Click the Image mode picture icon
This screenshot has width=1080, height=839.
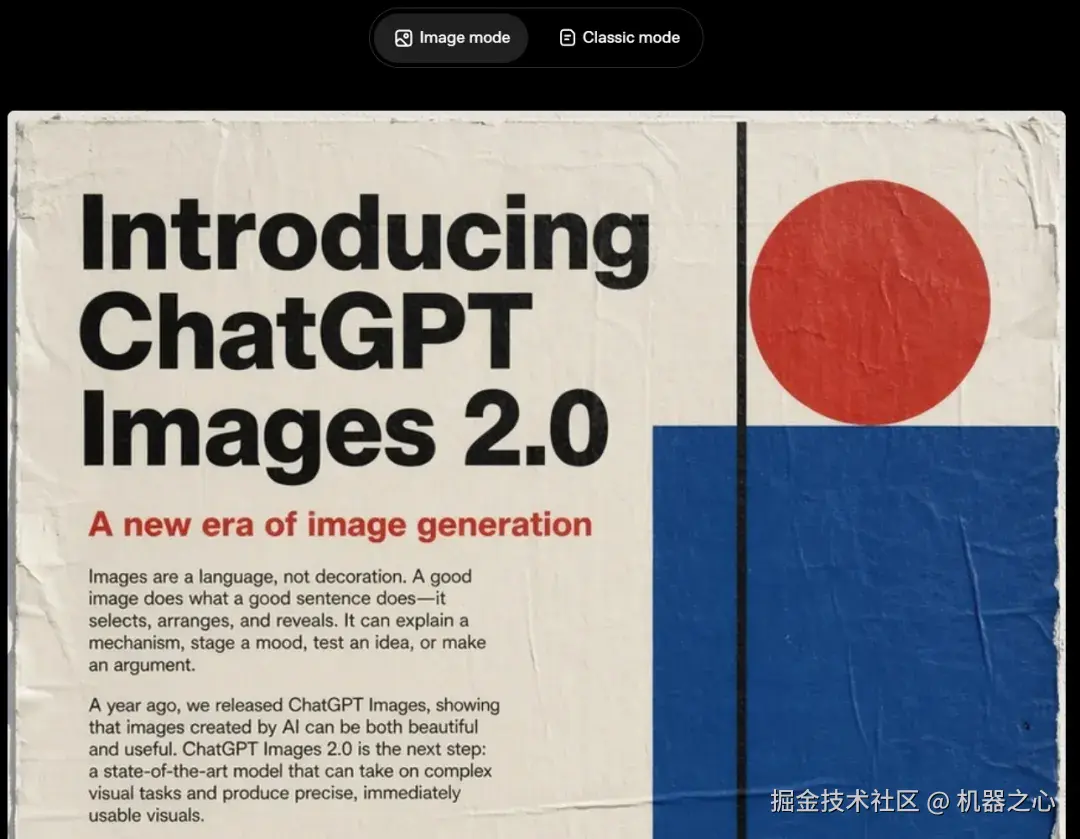click(x=403, y=38)
